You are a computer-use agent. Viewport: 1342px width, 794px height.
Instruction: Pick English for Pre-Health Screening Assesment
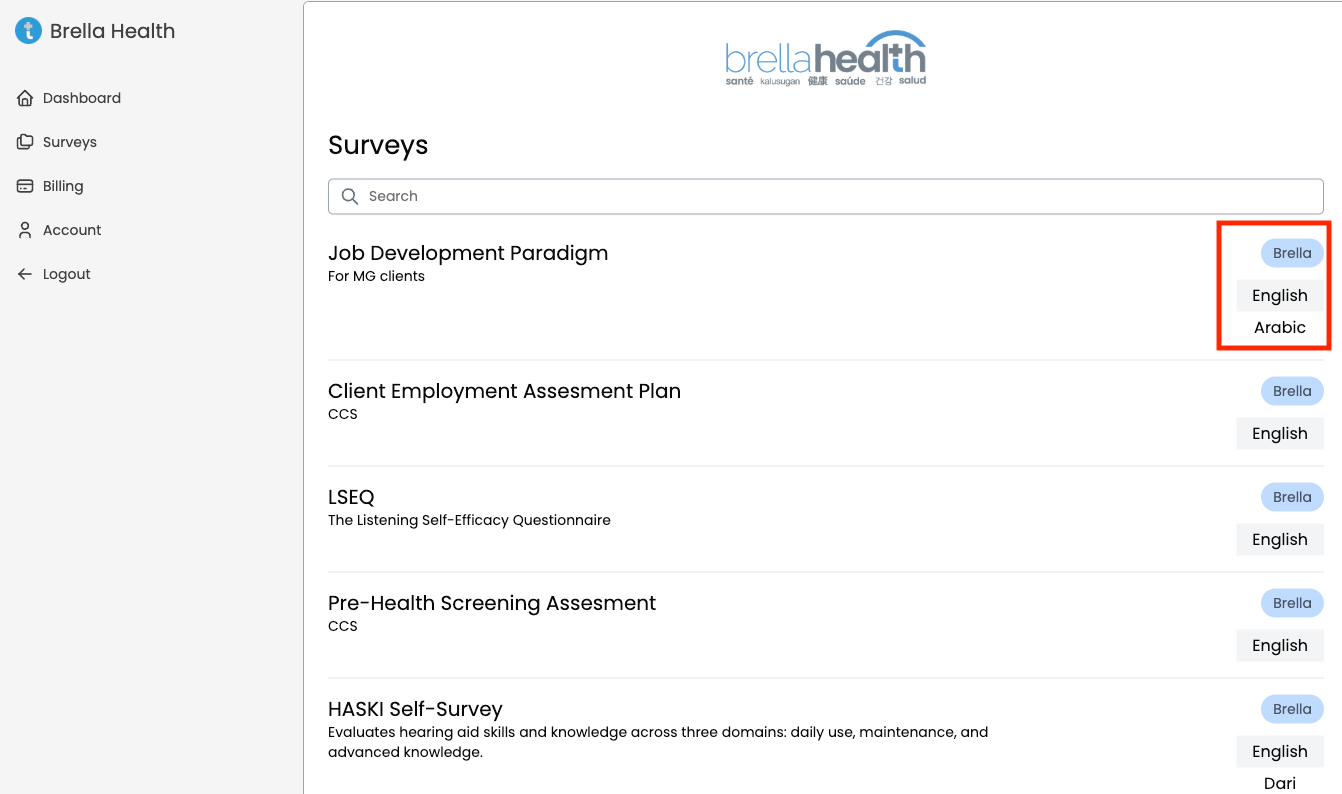[1280, 645]
